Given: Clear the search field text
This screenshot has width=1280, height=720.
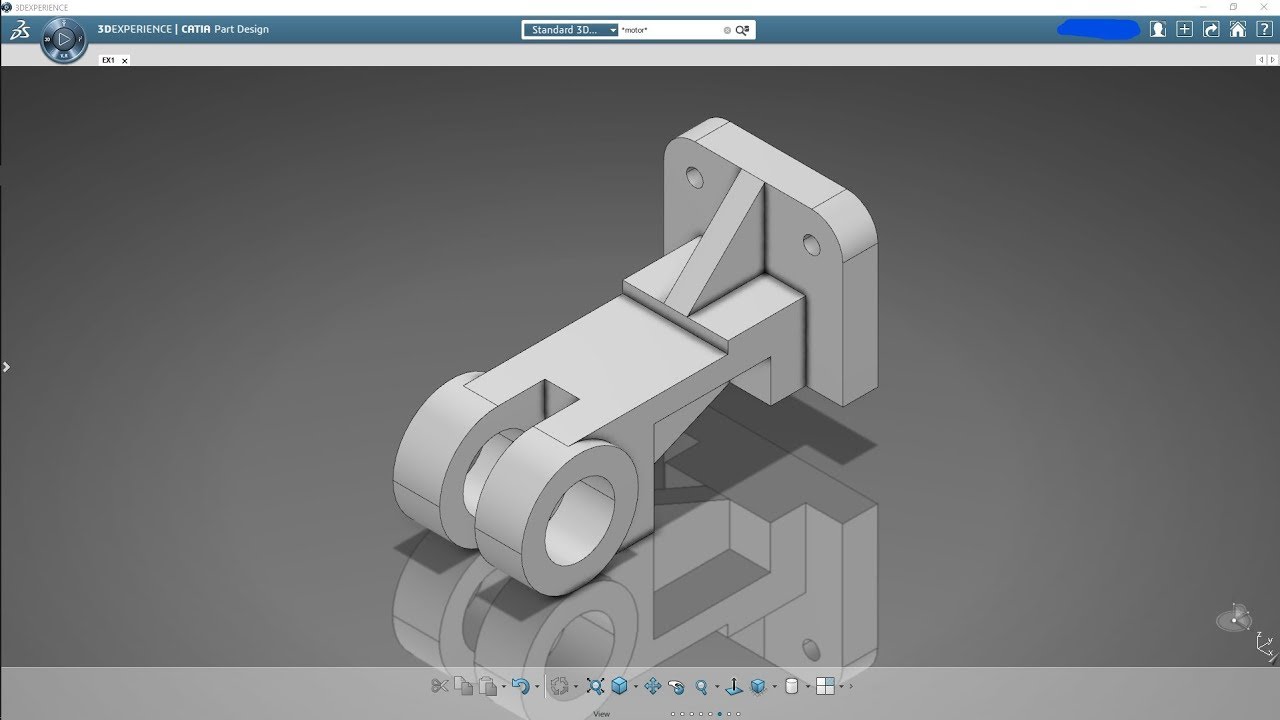Looking at the screenshot, I should 727,30.
